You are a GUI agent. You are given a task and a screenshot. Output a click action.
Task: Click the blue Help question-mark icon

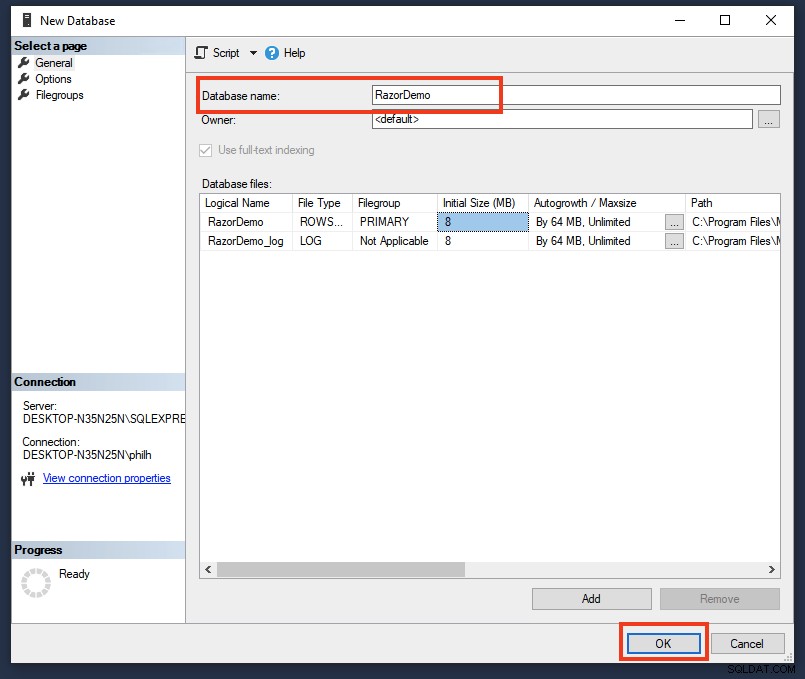(272, 53)
